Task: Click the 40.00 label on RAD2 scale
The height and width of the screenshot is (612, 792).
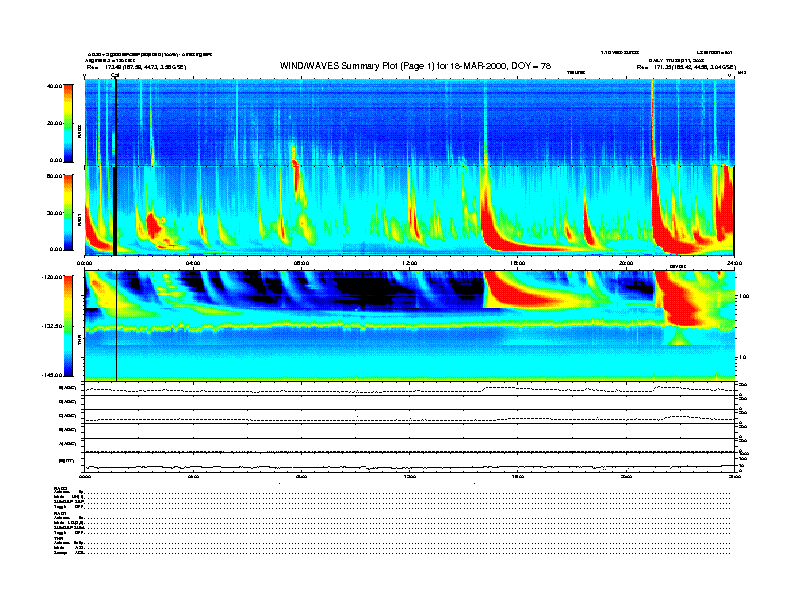Action: [55, 86]
